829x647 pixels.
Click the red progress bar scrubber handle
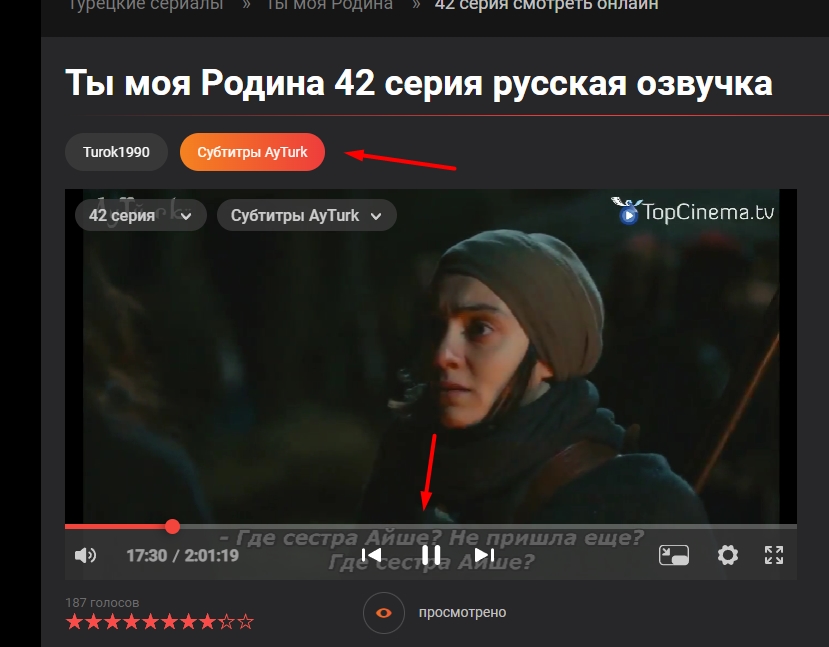pos(172,526)
